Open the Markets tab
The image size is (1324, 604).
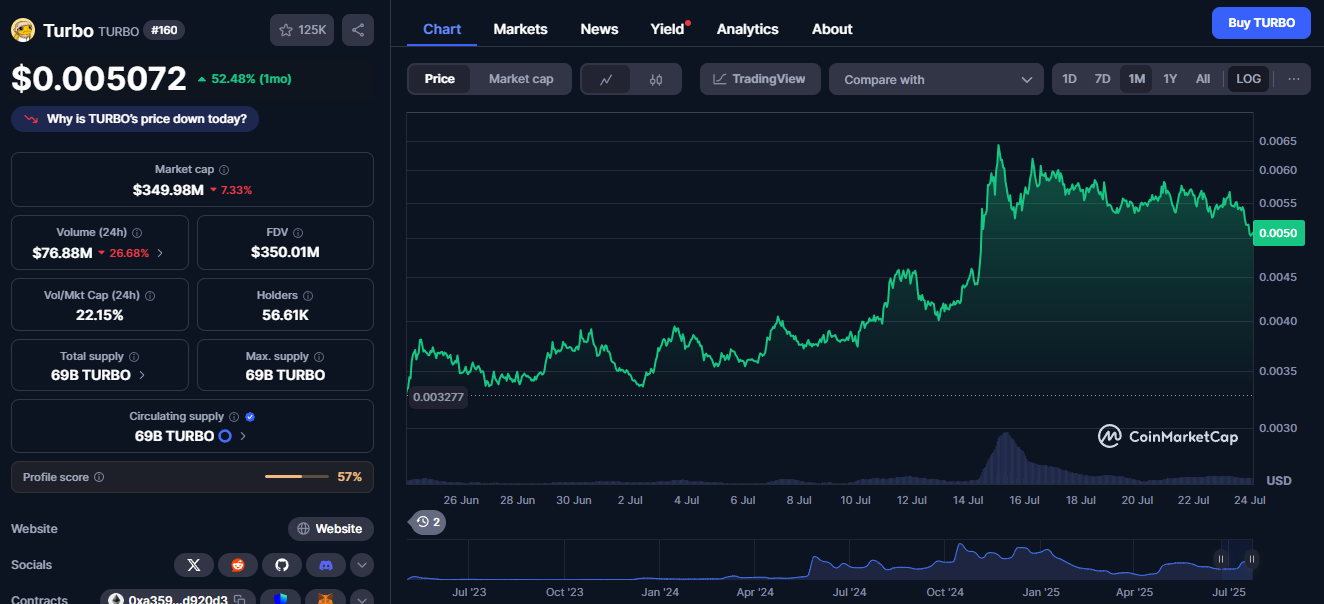pyautogui.click(x=520, y=29)
